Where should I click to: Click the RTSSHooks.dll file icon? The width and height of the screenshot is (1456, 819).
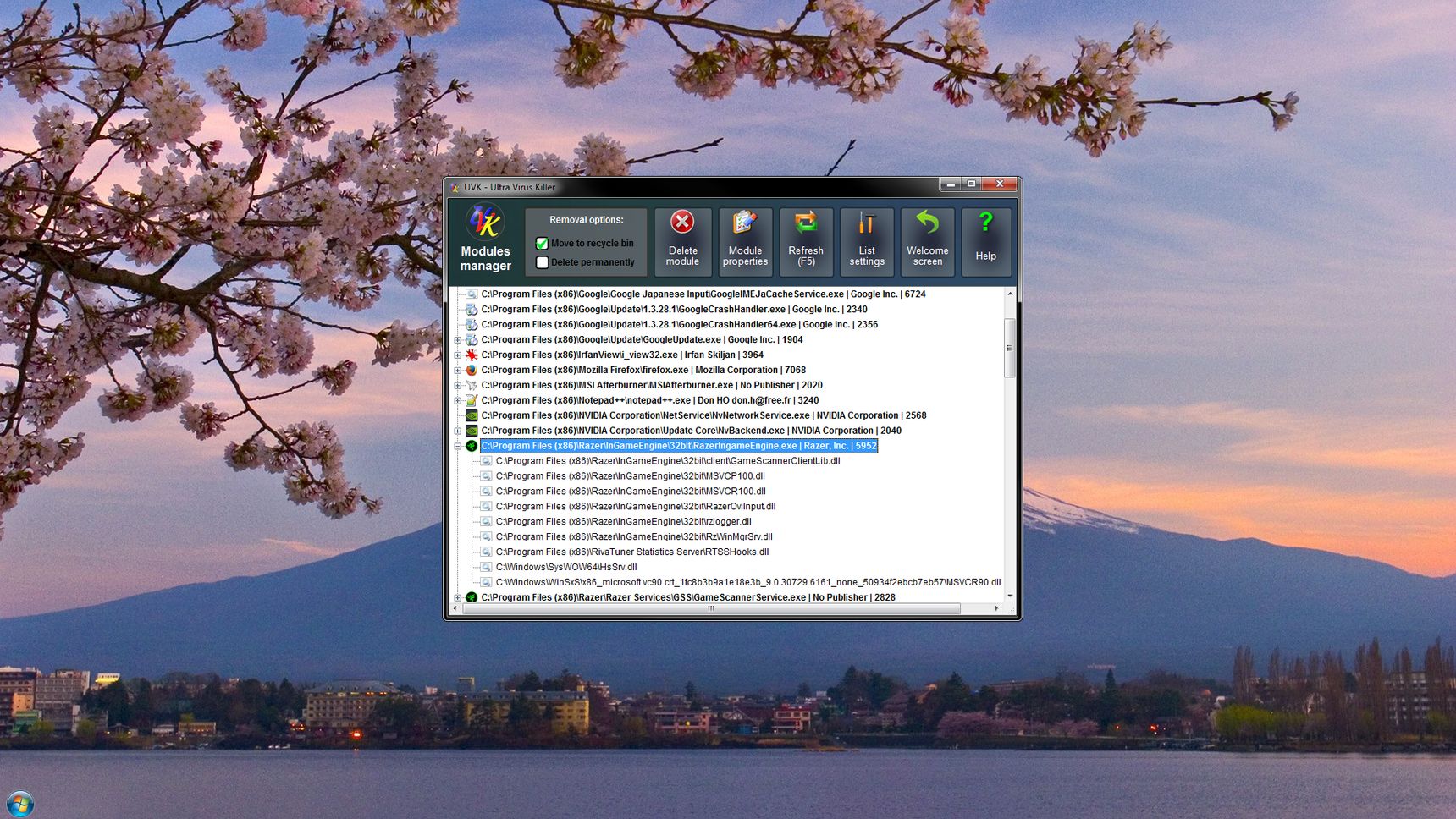486,552
